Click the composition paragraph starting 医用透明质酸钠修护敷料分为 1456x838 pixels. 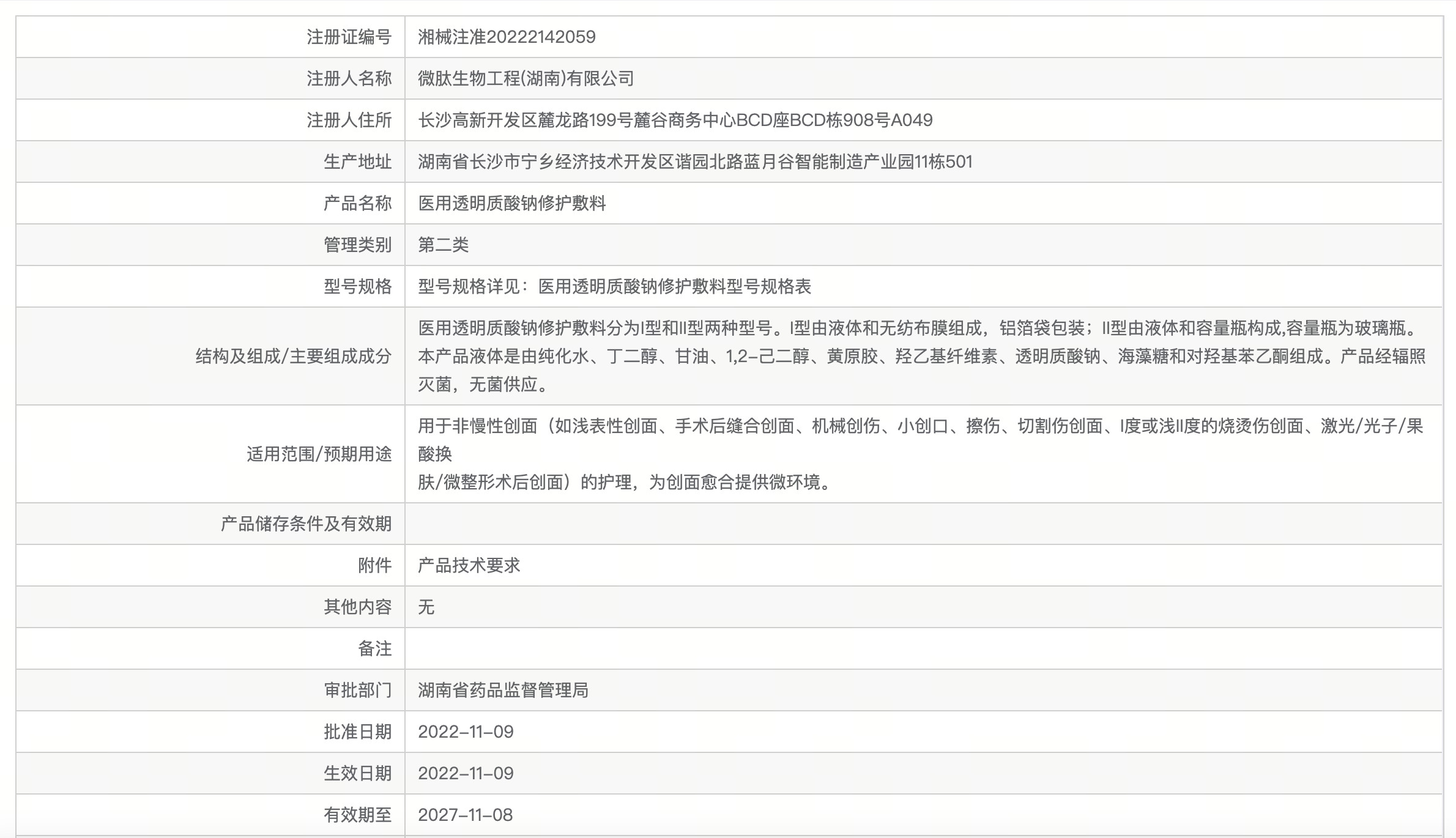[922, 356]
